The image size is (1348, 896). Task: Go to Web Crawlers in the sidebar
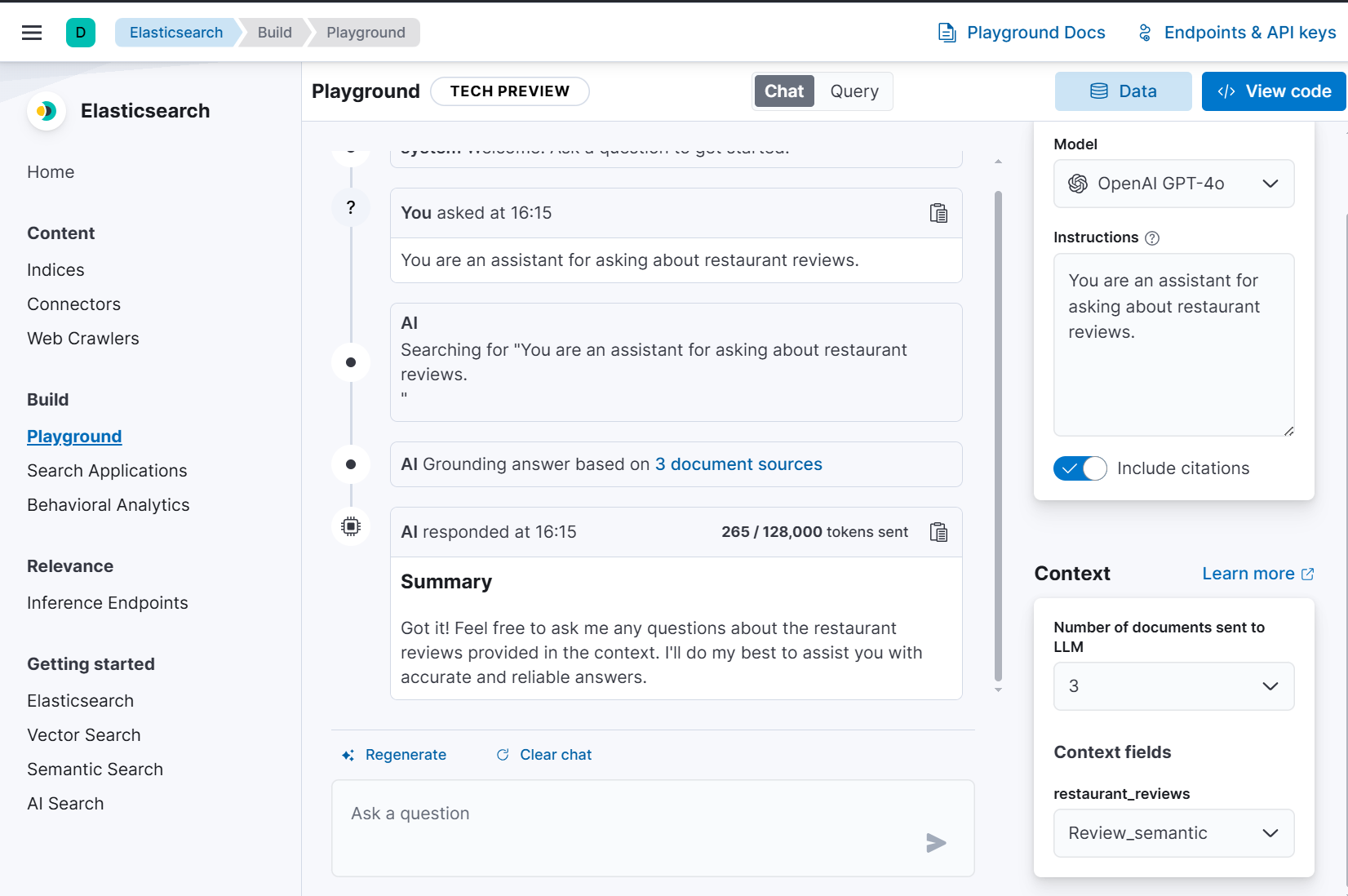click(83, 339)
